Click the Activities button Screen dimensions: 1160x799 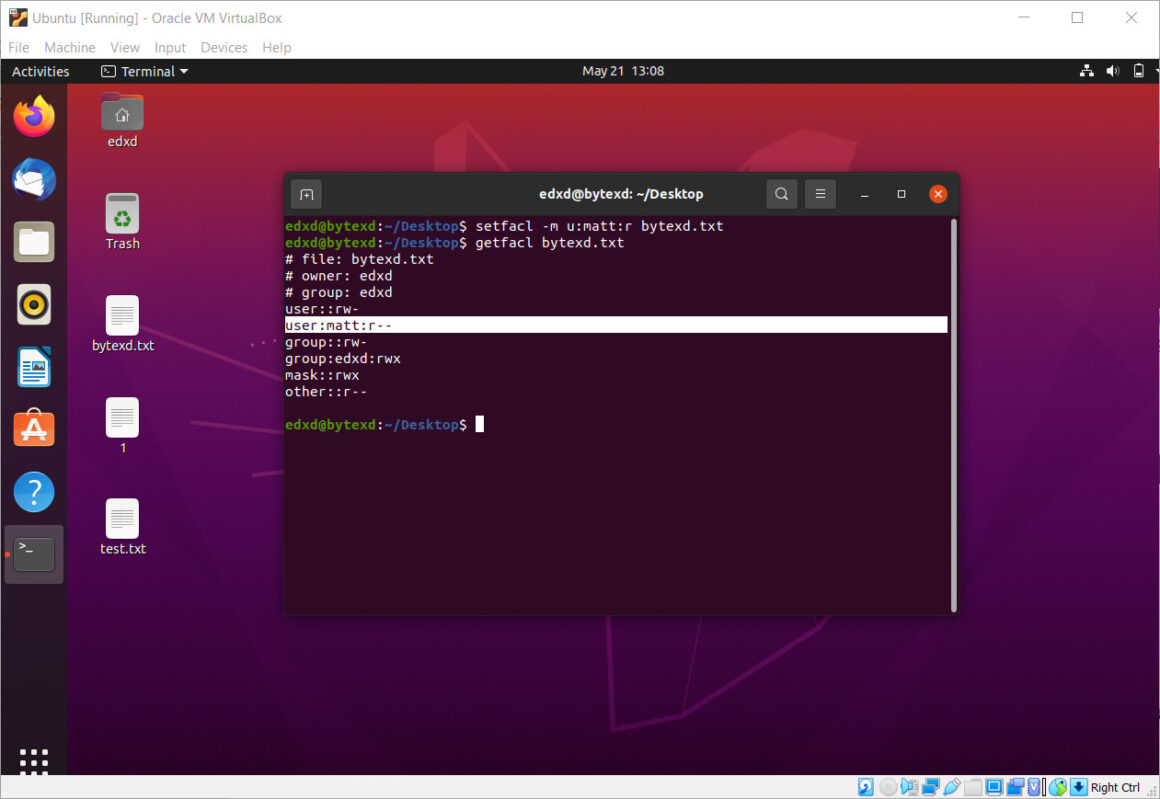[40, 71]
